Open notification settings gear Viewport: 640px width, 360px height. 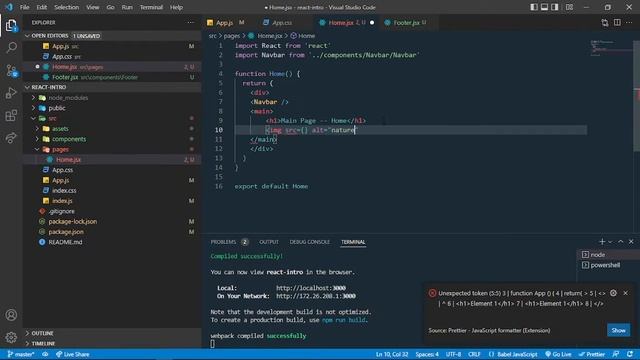(613, 293)
